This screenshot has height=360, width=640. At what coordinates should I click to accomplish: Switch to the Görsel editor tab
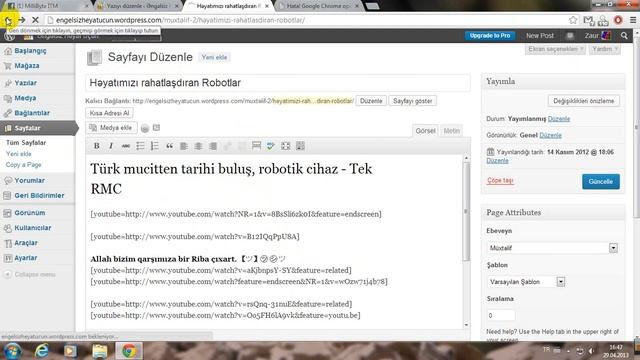[x=425, y=131]
